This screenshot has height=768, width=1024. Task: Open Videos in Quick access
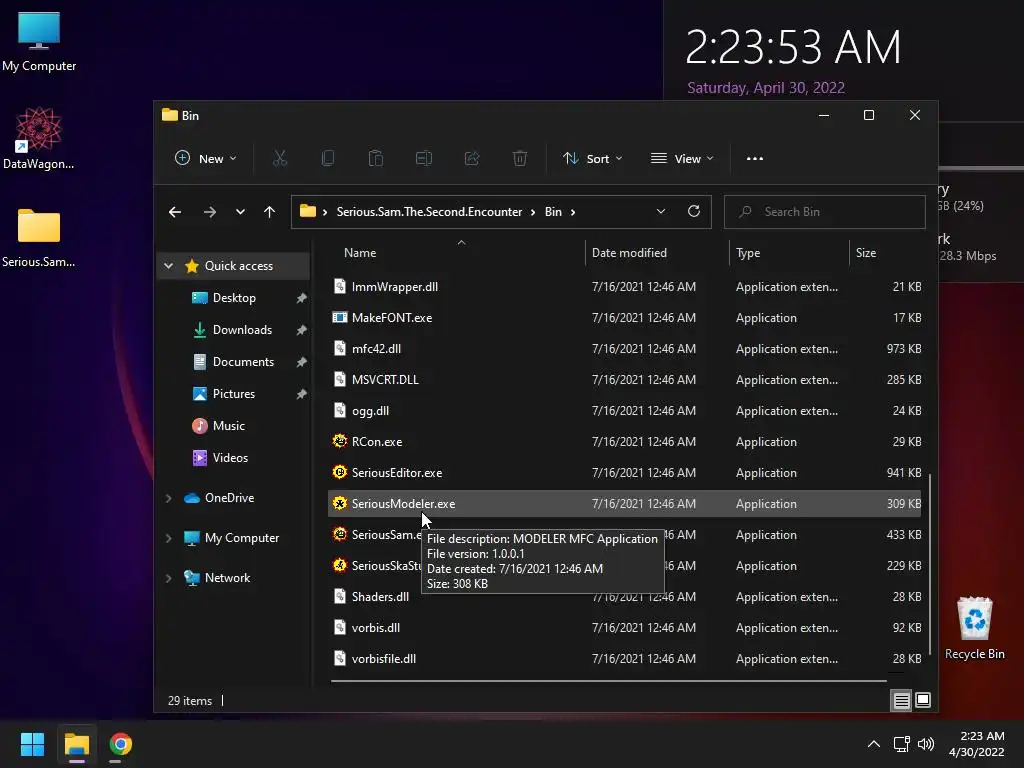coord(230,458)
